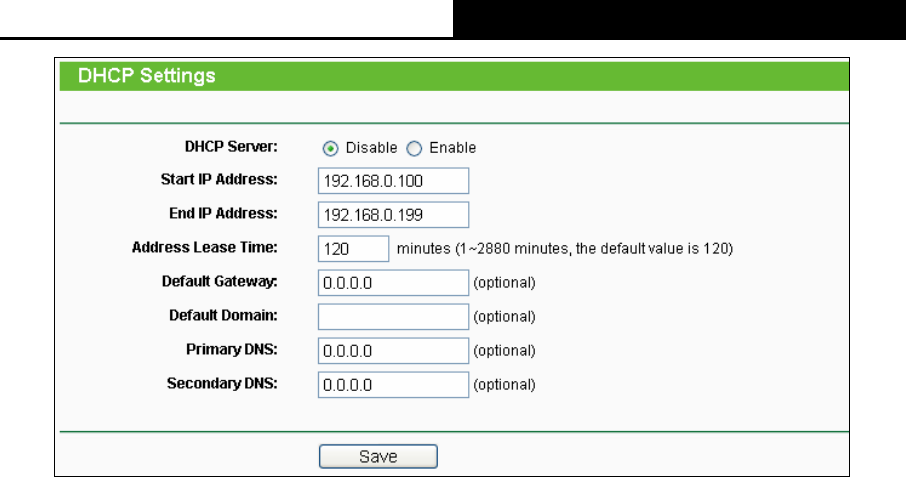Click the lease time minutes range hint

point(565,249)
